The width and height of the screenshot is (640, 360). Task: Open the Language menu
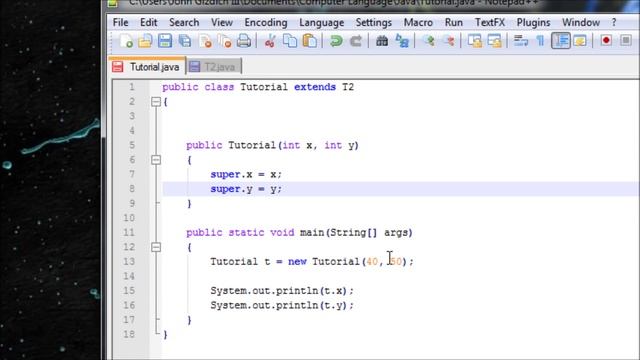[322, 22]
